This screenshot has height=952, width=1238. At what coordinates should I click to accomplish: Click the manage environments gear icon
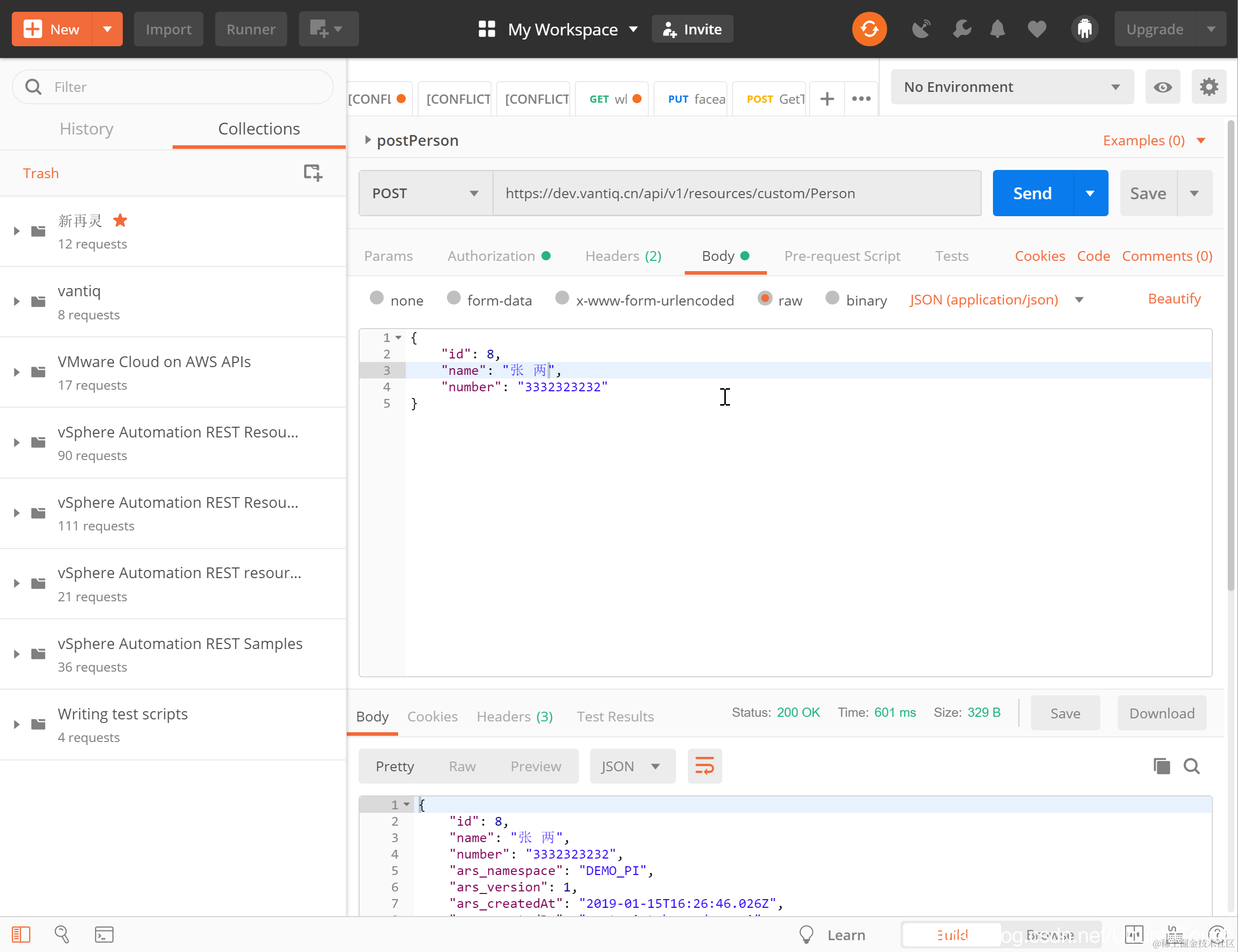1208,87
